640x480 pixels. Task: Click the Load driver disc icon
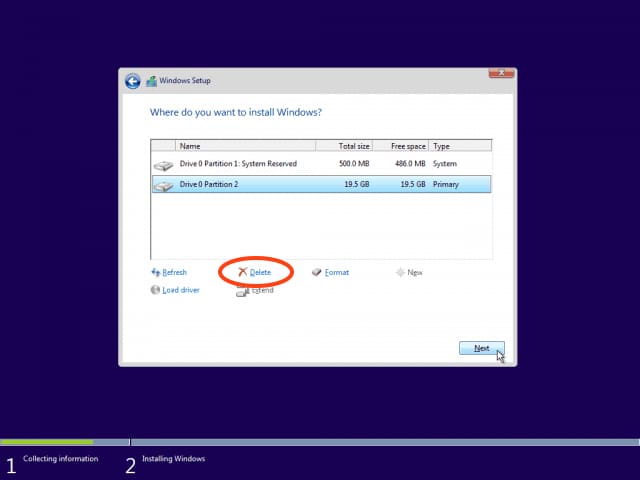click(155, 290)
